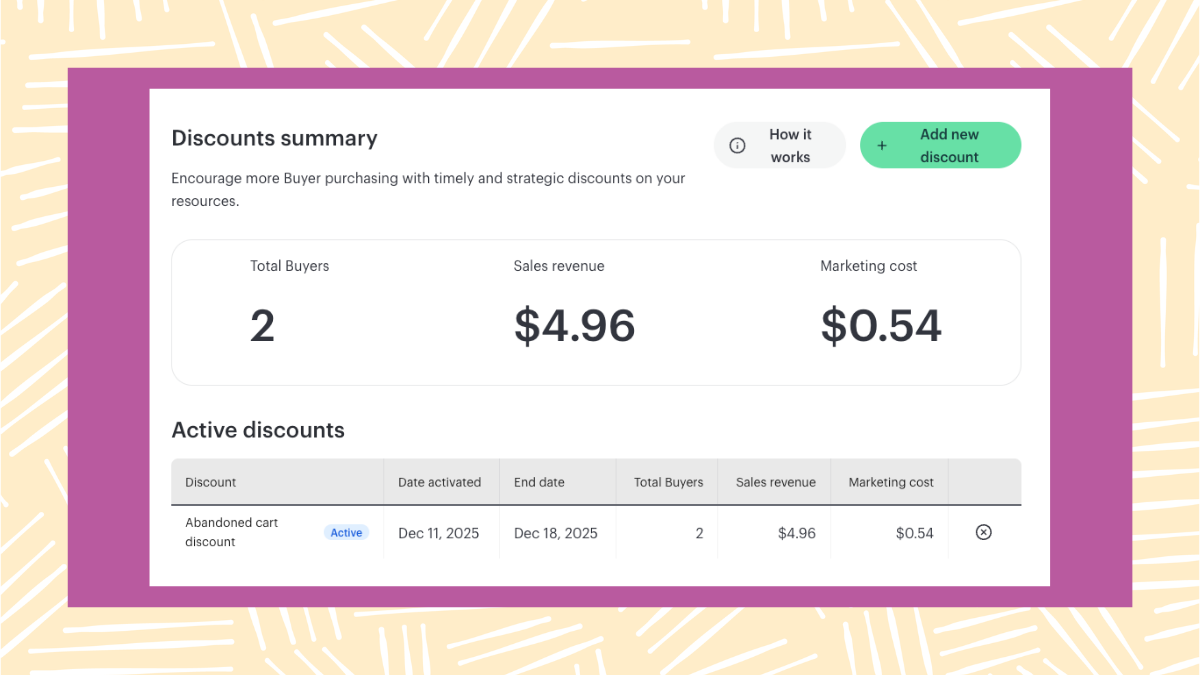This screenshot has height=675, width=1200.
Task: Click the 'Sales revenue' column header
Action: (x=776, y=482)
